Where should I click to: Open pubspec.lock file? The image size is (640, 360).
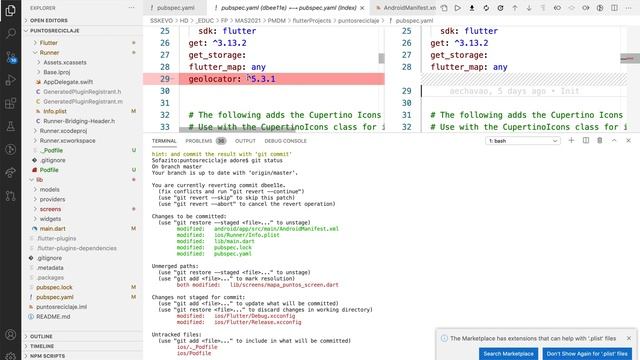(x=54, y=287)
